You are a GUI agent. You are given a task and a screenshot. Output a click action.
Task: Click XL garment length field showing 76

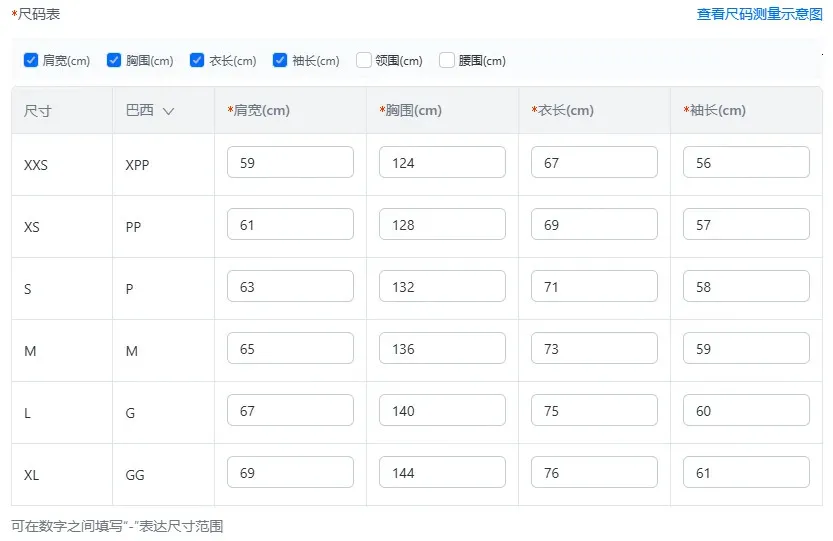point(594,473)
